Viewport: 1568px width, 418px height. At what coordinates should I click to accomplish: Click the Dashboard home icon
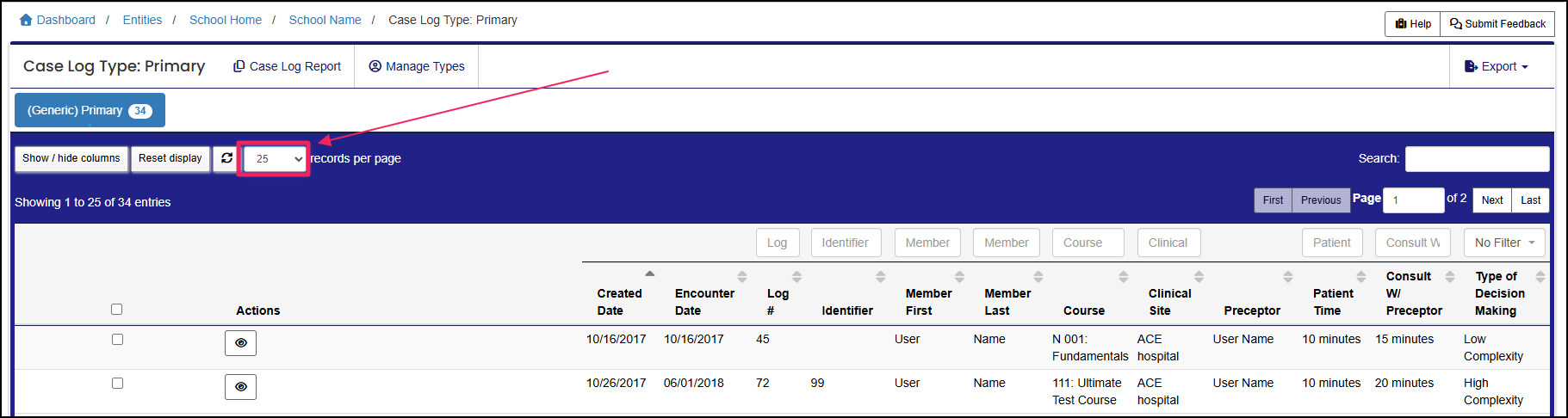tap(26, 20)
